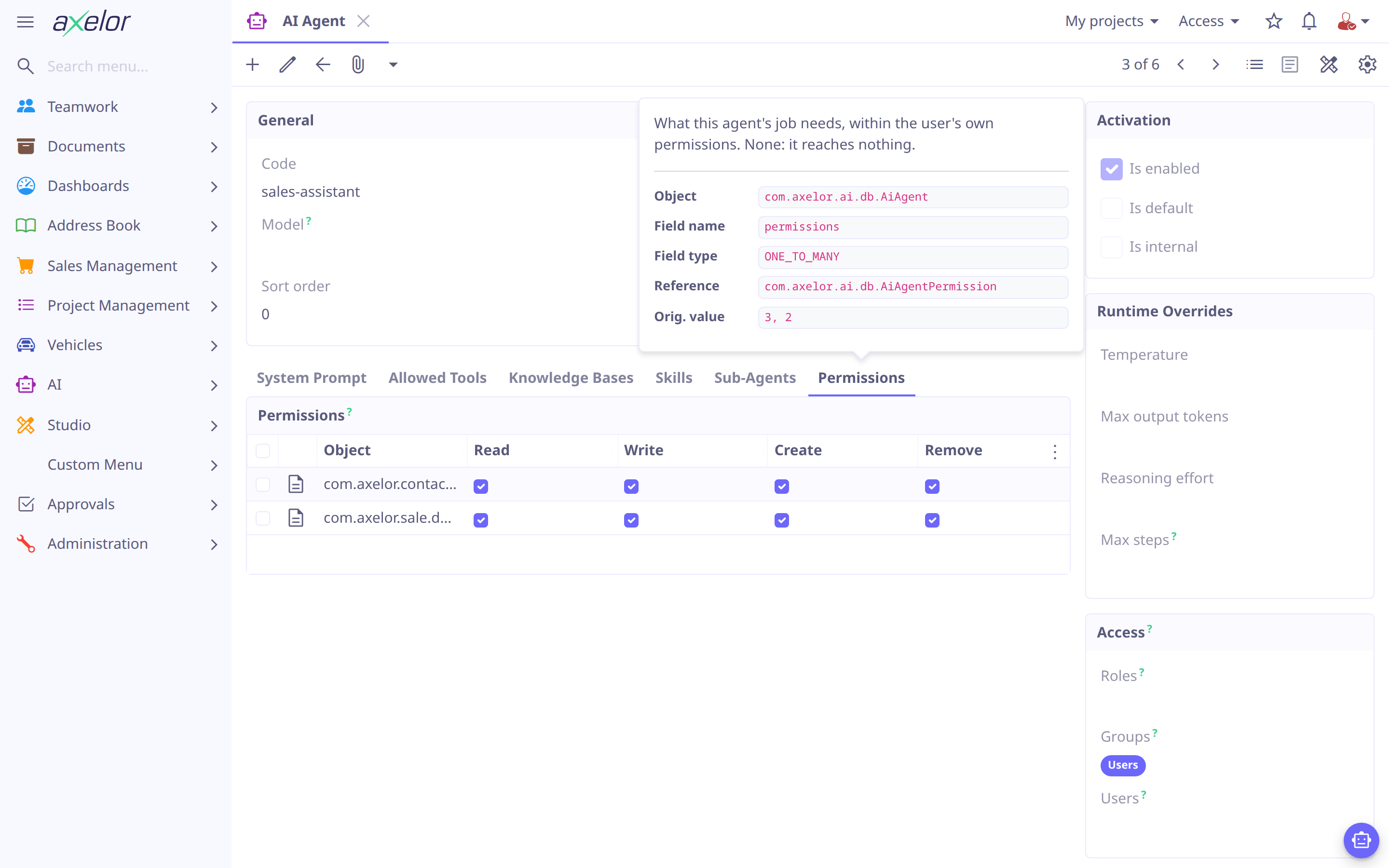
Task: Switch to form view icon
Action: (1290, 64)
